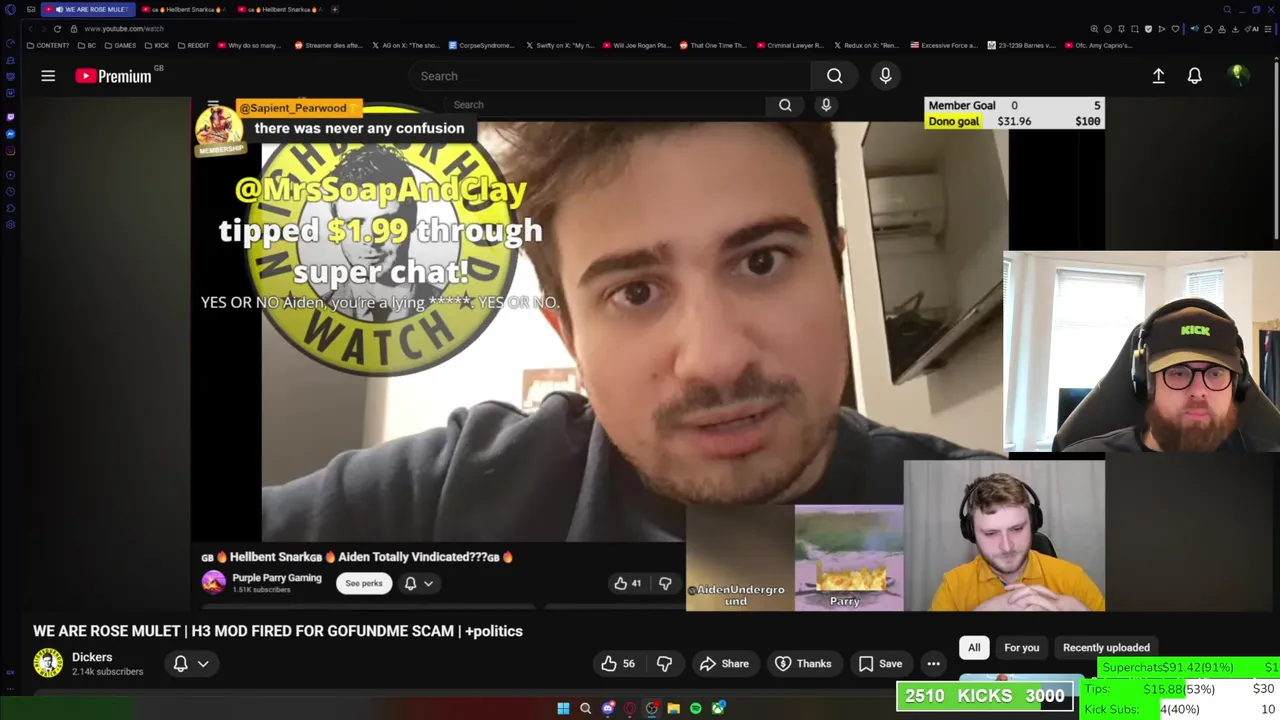The height and width of the screenshot is (720, 1280).
Task: Reload the page with refresh button
Action: tap(57, 29)
